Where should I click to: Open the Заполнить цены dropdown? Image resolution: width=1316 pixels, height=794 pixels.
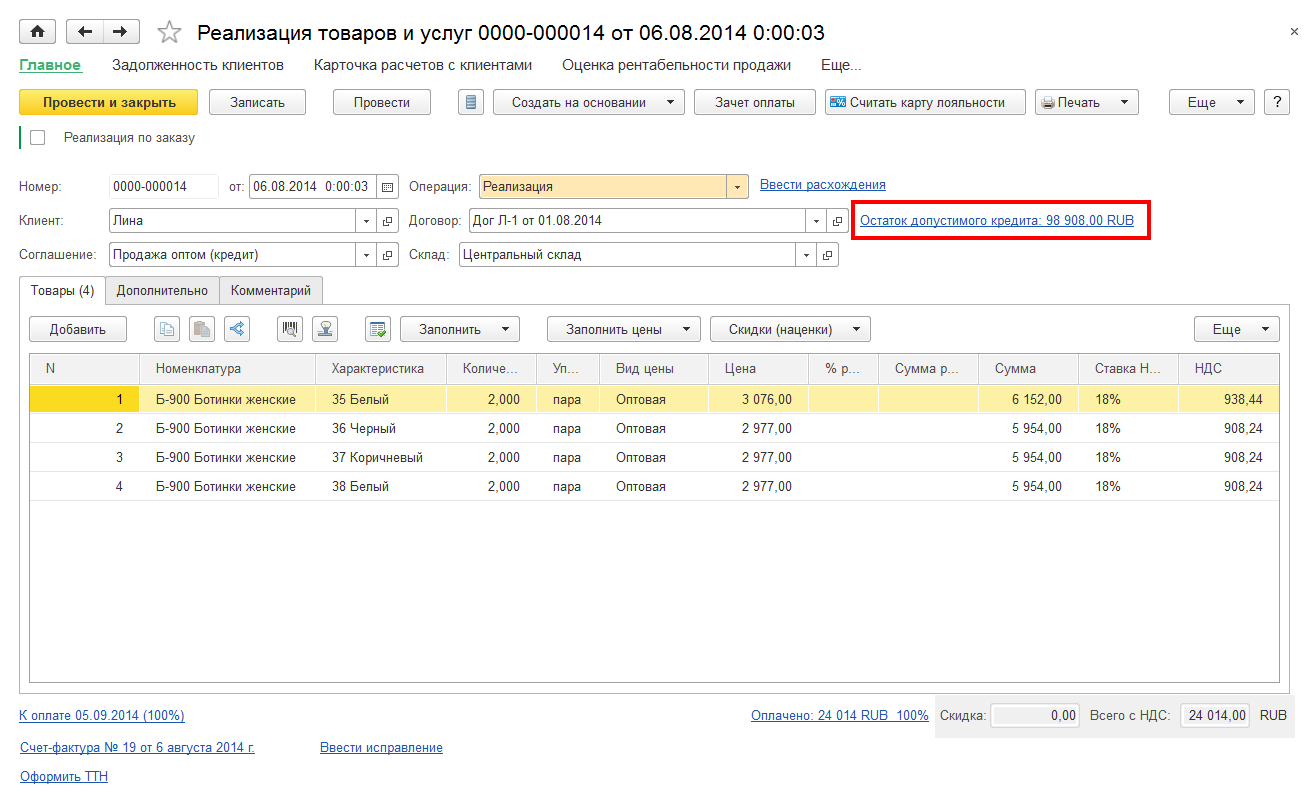click(624, 329)
